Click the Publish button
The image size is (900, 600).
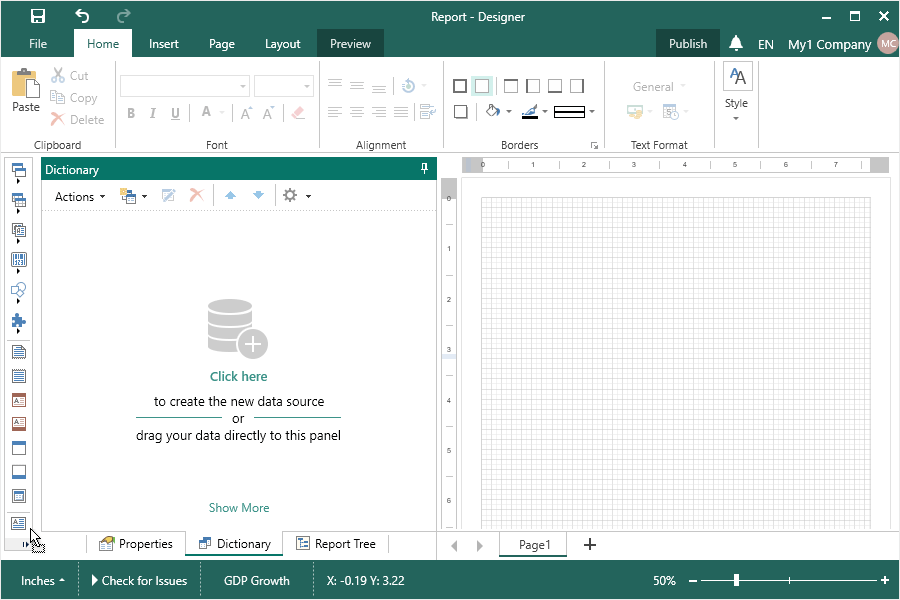687,43
